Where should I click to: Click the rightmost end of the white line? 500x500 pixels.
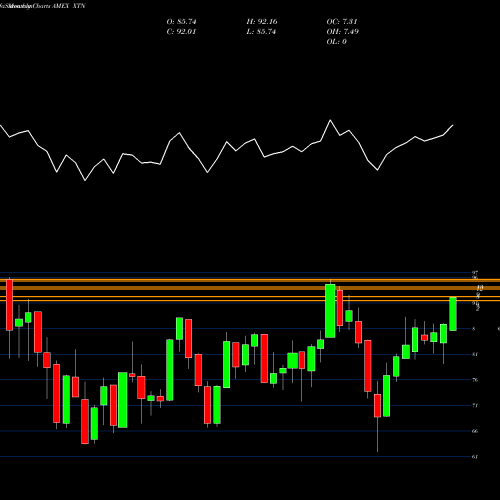(x=453, y=125)
